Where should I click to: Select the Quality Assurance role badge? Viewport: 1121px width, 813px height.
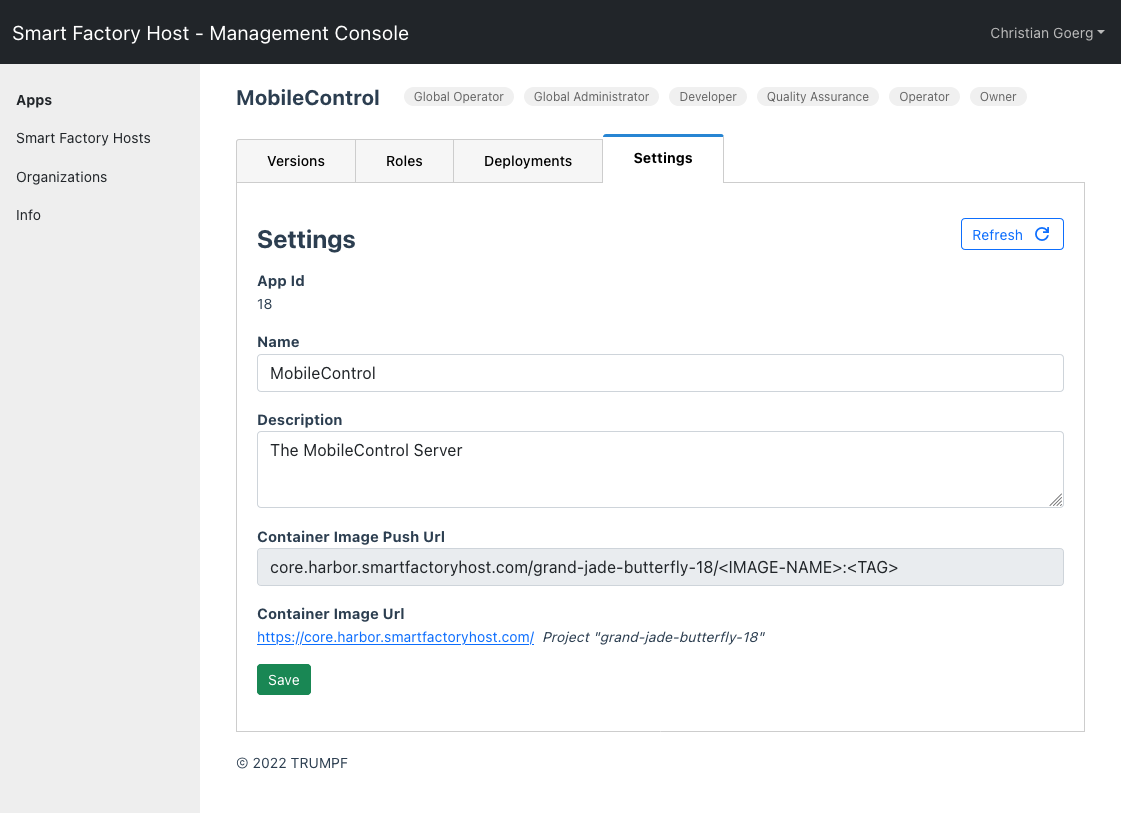point(817,97)
